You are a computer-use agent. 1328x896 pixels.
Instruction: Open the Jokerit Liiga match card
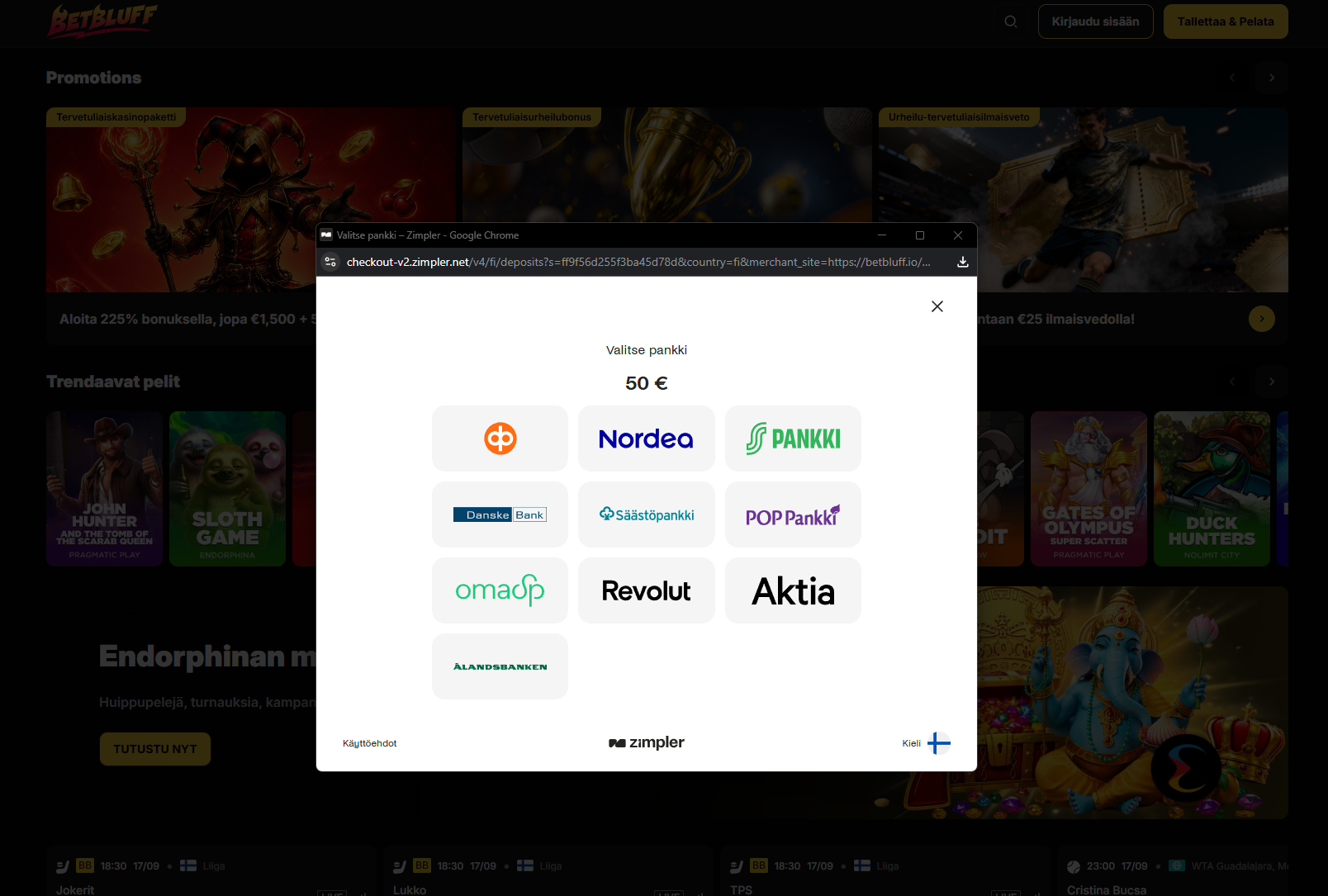211,871
